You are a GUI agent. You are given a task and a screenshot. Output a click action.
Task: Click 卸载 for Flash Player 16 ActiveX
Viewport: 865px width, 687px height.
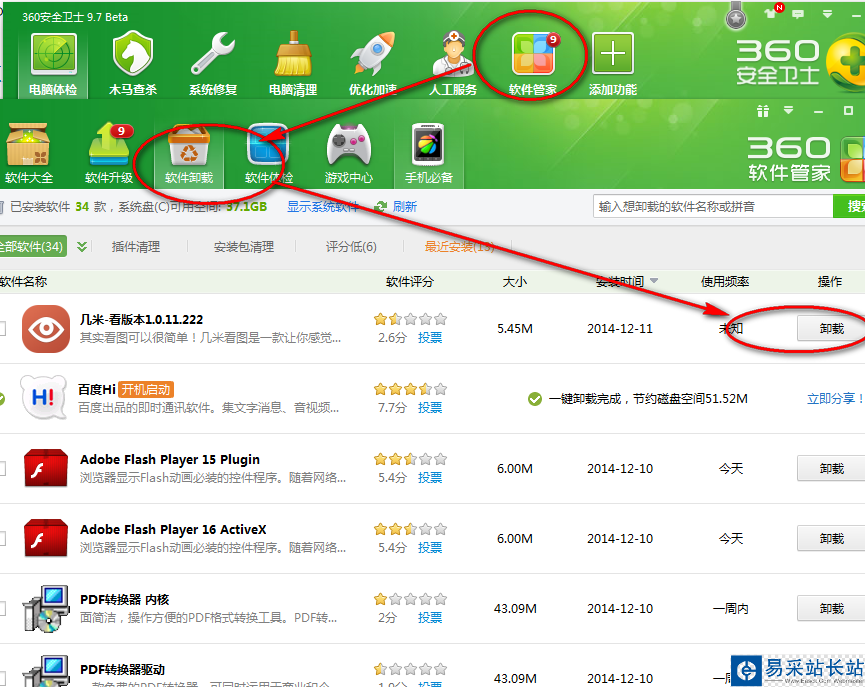pos(831,539)
